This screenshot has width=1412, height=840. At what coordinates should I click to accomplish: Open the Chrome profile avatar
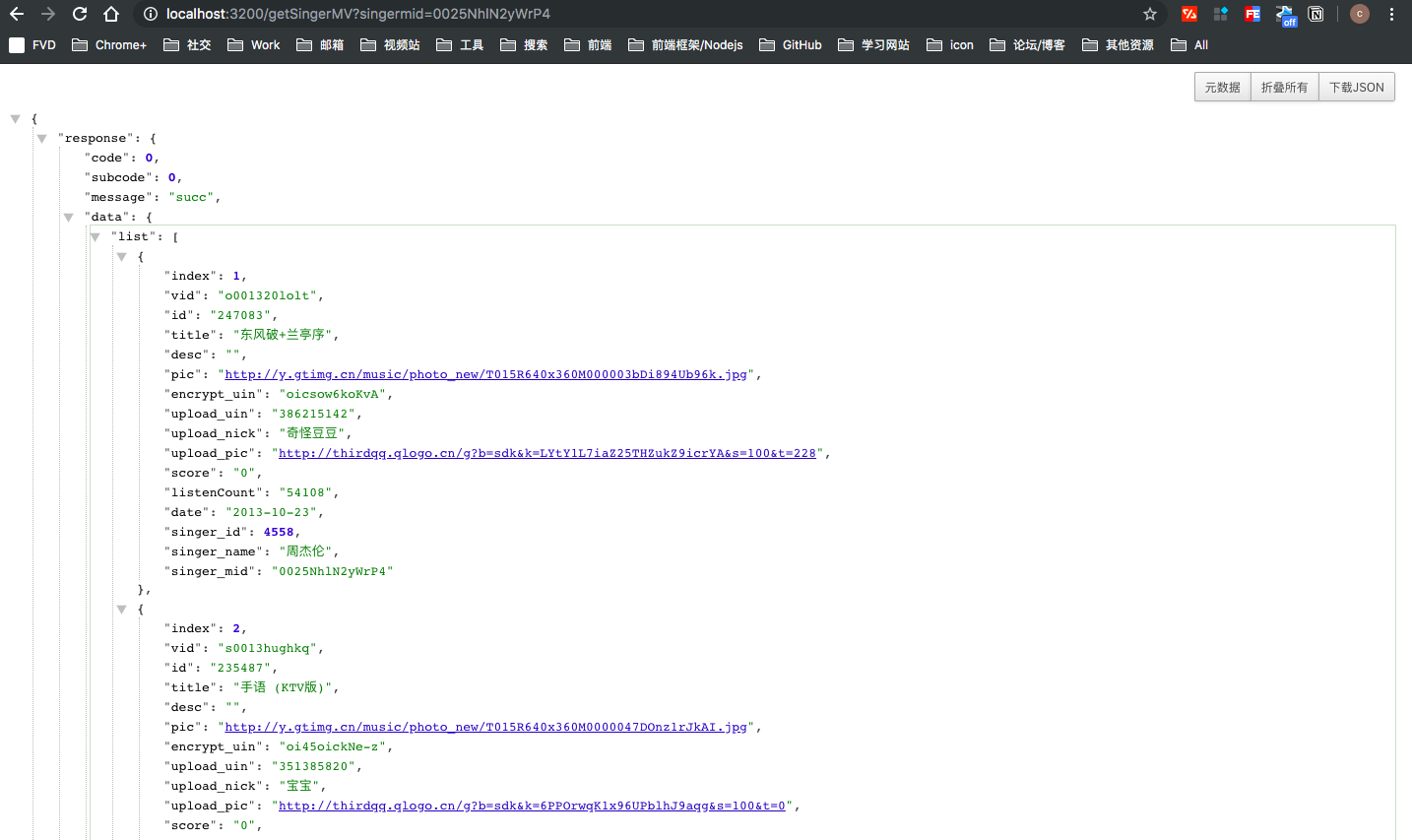pos(1360,14)
